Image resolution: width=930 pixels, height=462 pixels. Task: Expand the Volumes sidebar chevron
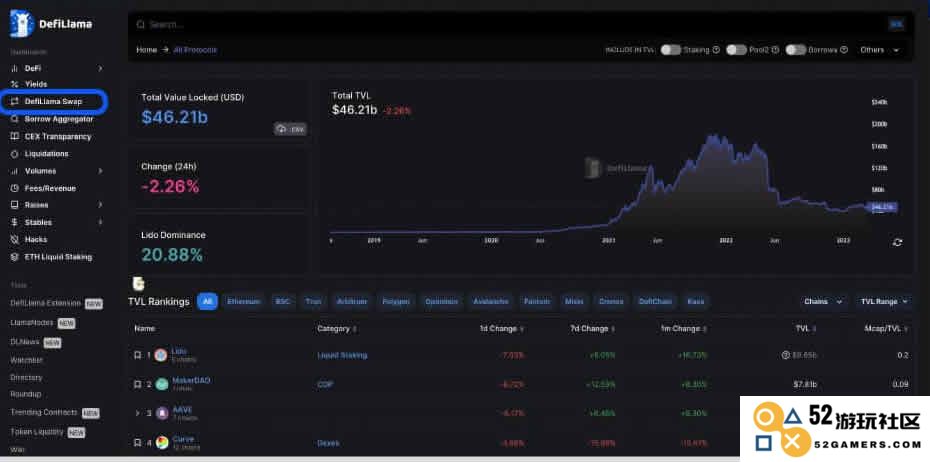pos(100,171)
